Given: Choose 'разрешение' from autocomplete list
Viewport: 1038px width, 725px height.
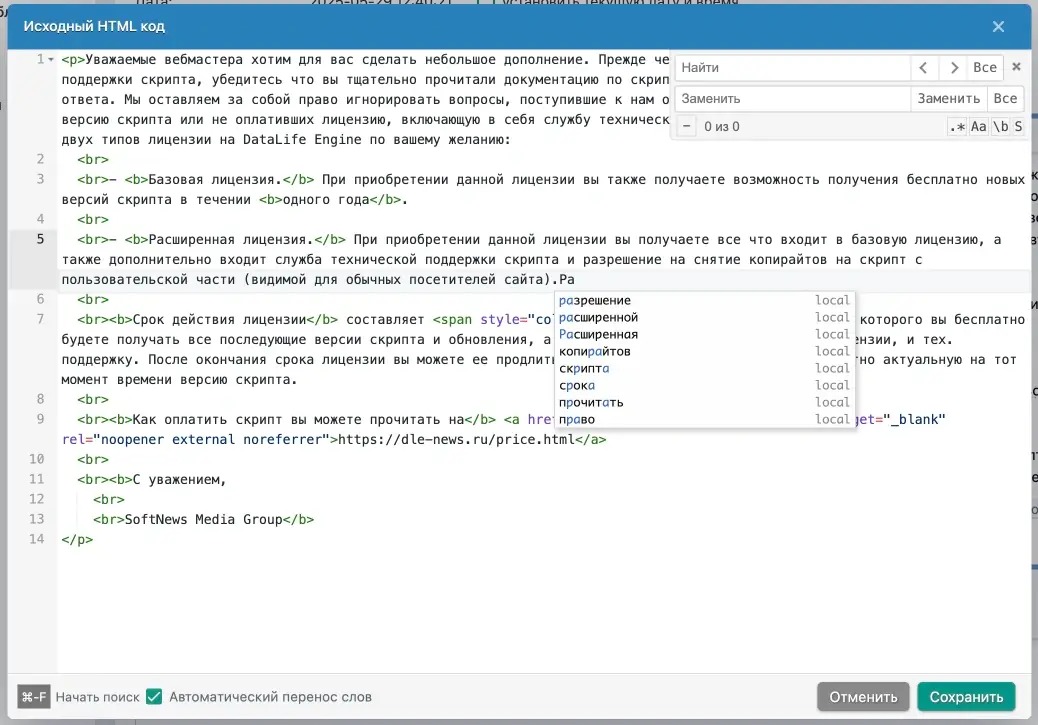Looking at the screenshot, I should point(595,301).
